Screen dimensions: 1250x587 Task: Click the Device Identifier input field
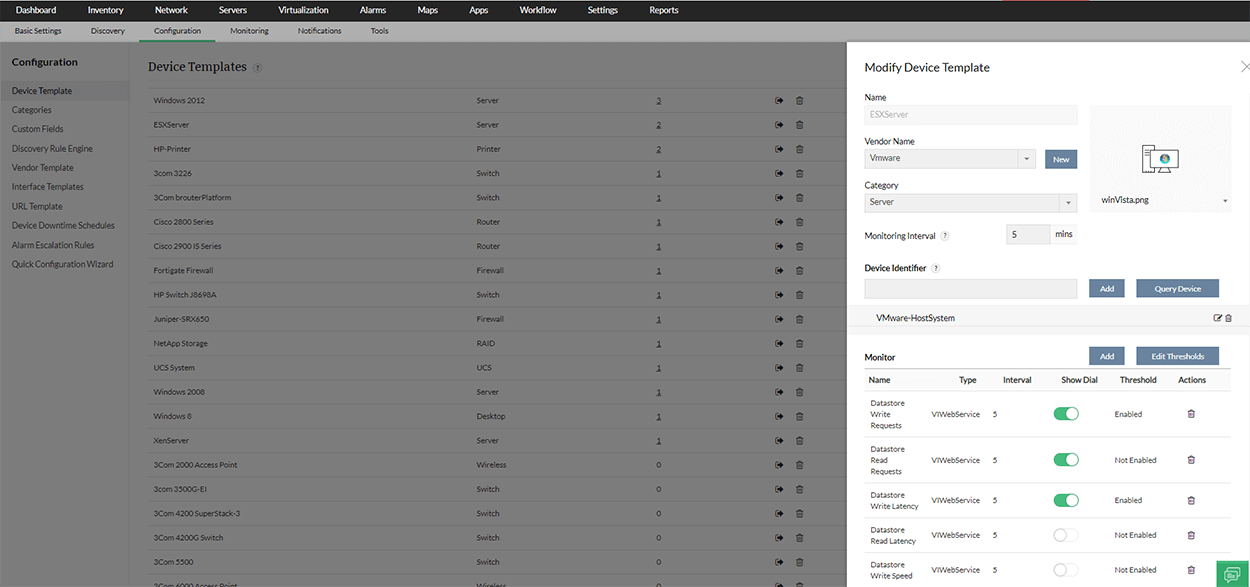(970, 288)
